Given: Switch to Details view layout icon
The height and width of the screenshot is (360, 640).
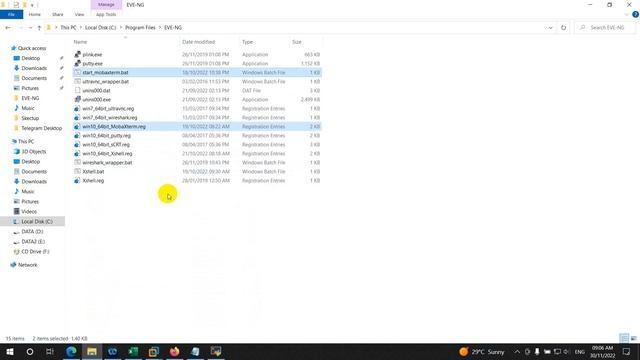Looking at the screenshot, I should (624, 338).
